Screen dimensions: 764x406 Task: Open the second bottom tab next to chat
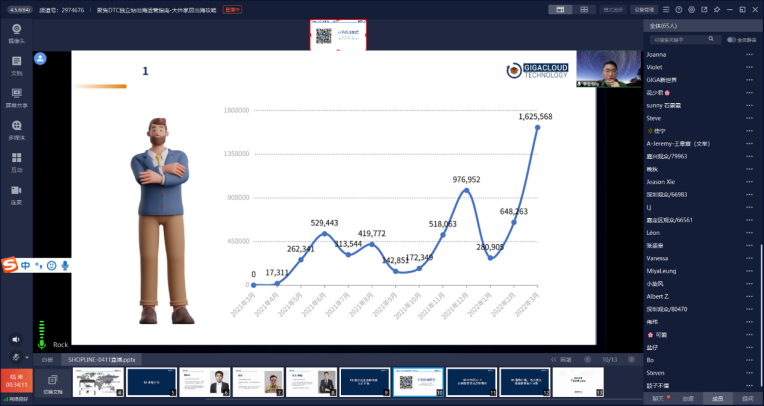click(688, 399)
